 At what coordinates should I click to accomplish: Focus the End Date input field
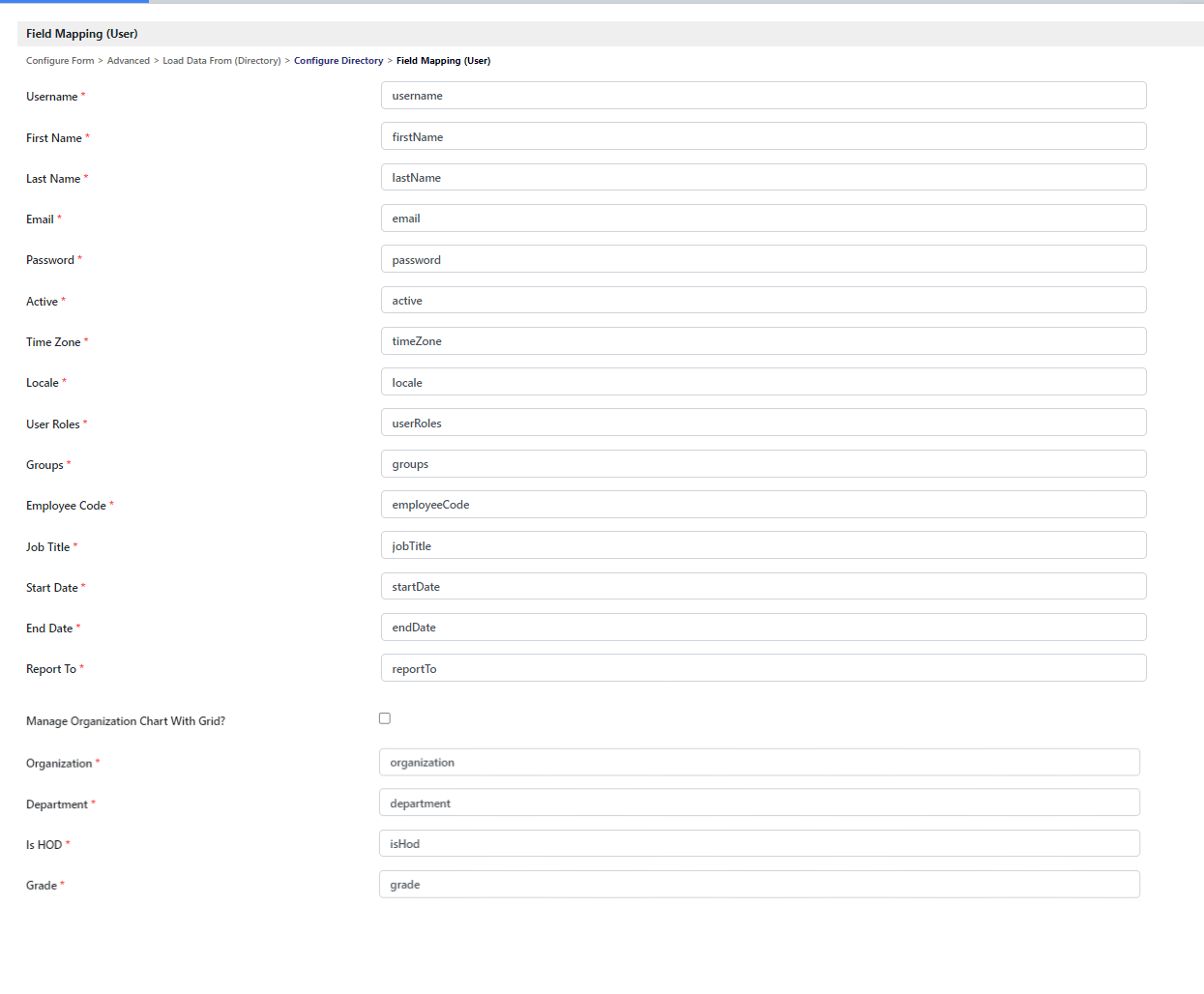[764, 628]
